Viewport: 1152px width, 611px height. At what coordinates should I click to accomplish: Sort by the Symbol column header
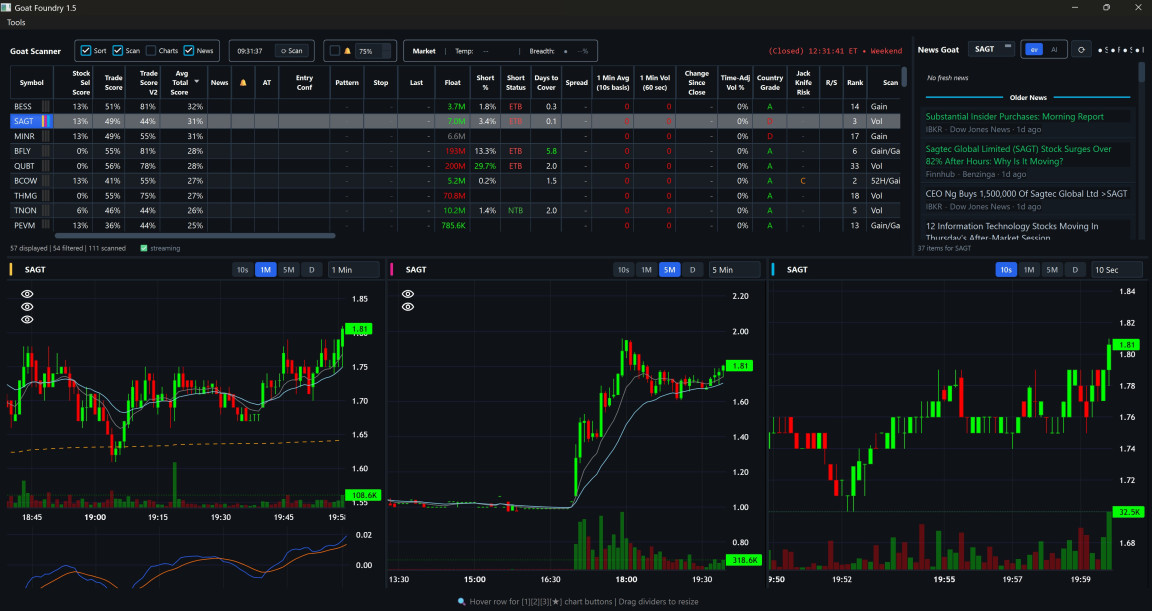pyautogui.click(x=32, y=82)
